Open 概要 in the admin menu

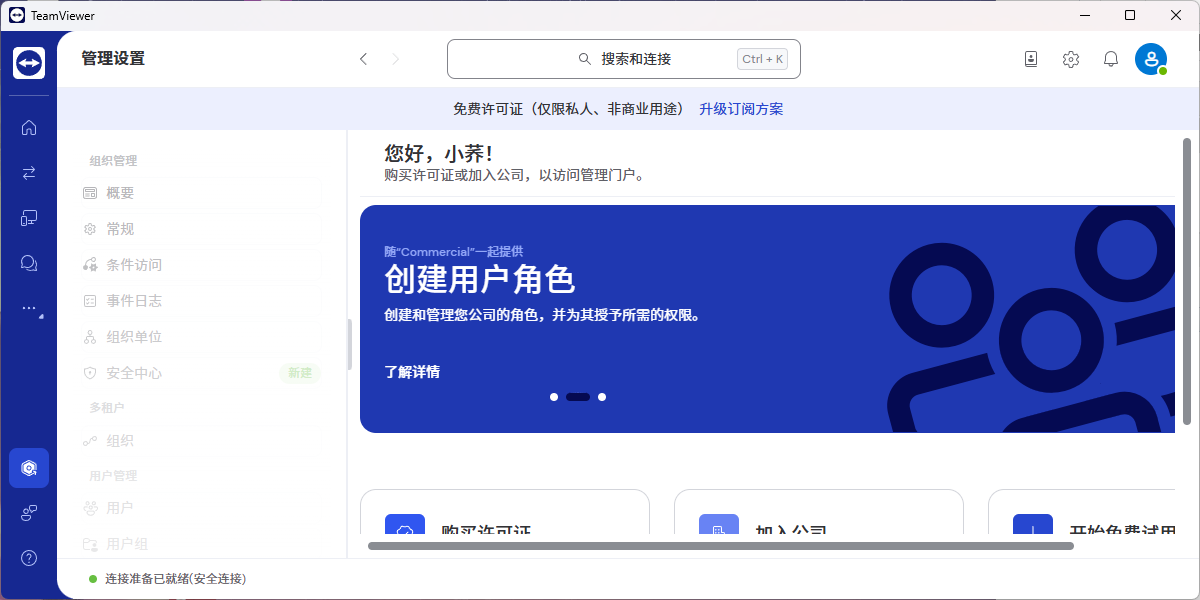[x=200, y=193]
